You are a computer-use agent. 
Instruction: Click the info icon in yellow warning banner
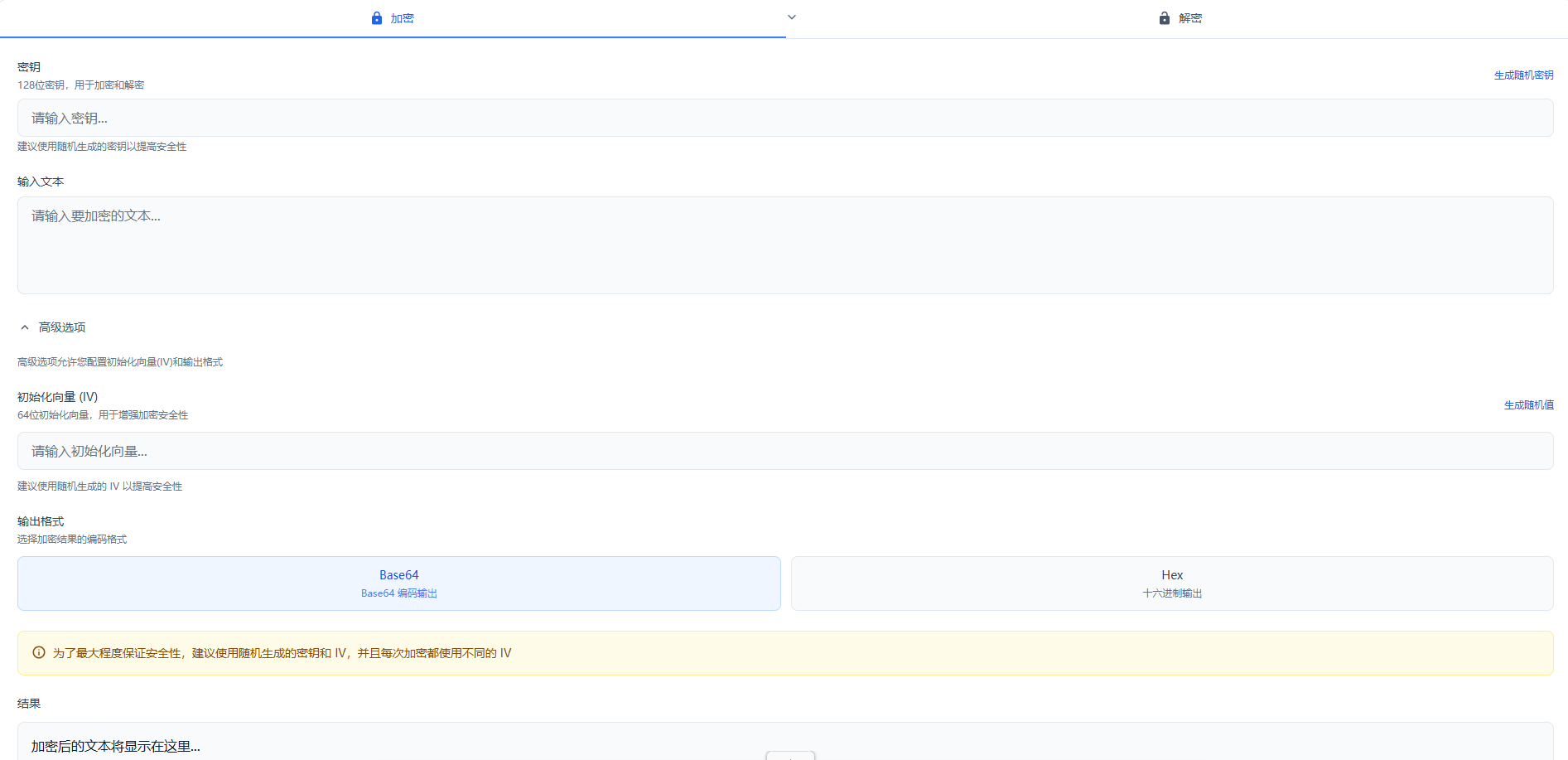point(39,653)
